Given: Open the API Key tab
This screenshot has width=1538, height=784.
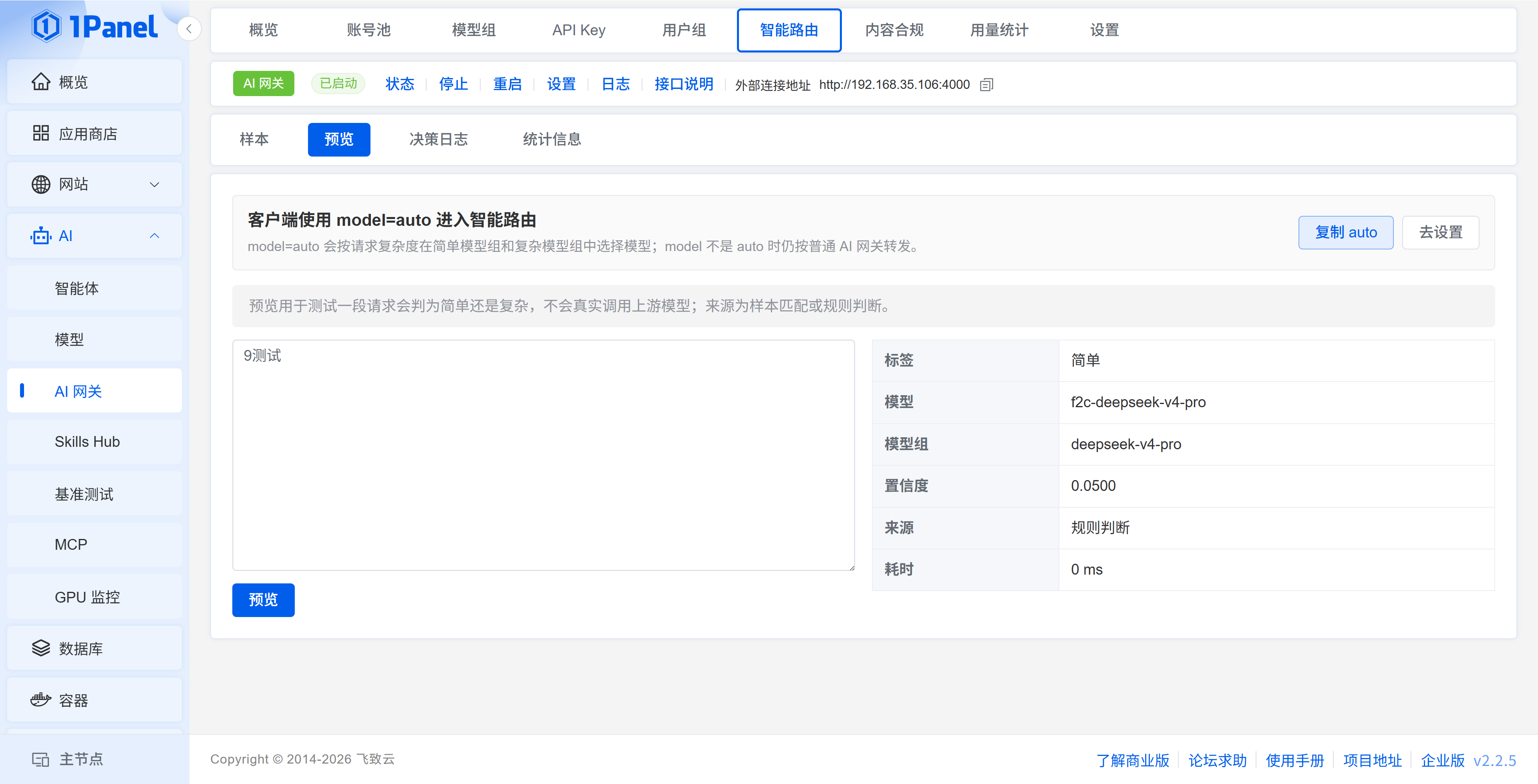Looking at the screenshot, I should pyautogui.click(x=578, y=30).
